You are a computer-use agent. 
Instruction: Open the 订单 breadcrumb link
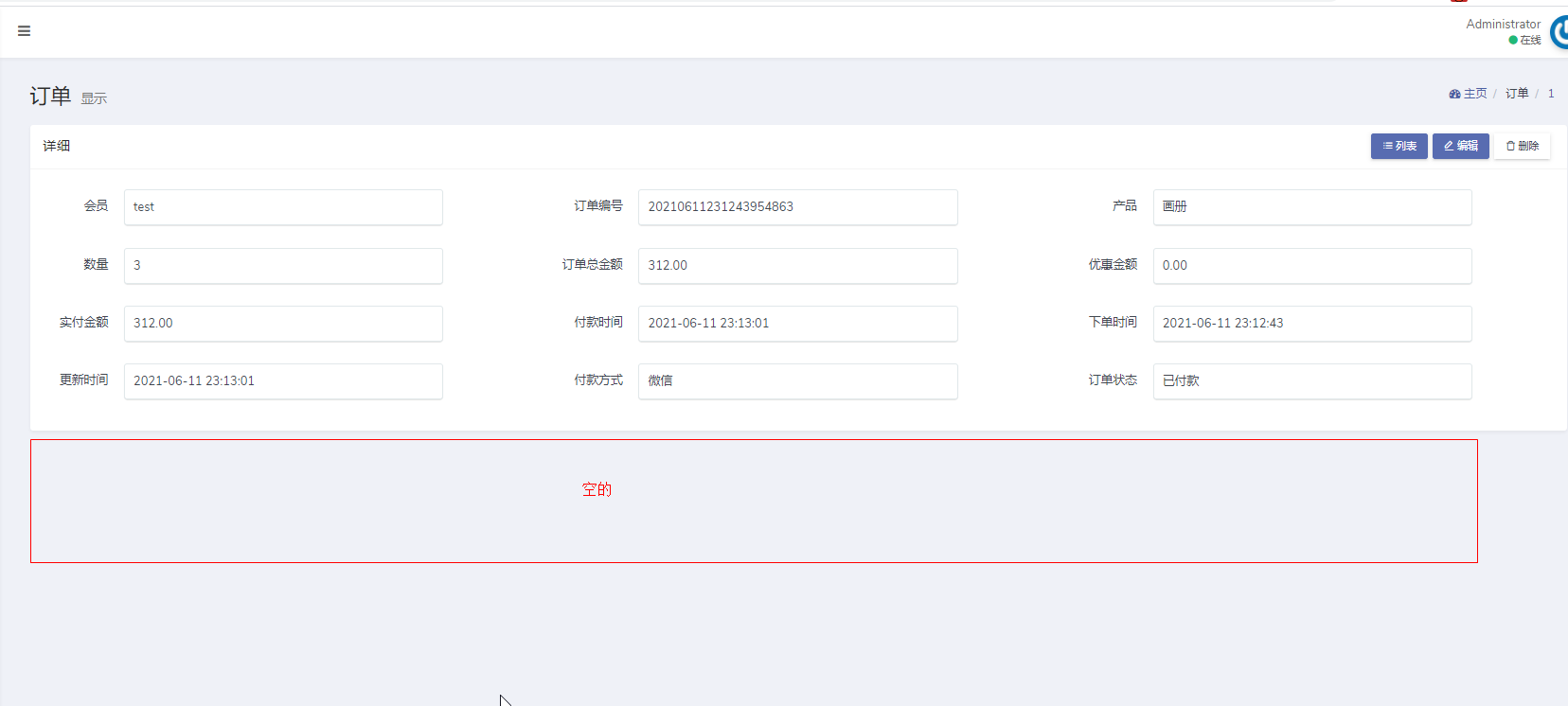click(1517, 94)
